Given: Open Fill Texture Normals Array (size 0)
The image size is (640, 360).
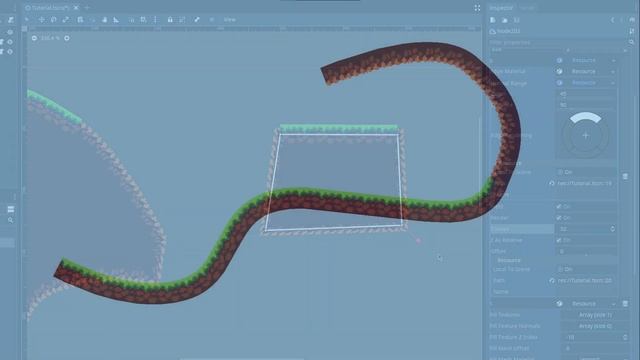Looking at the screenshot, I should click(595, 326).
